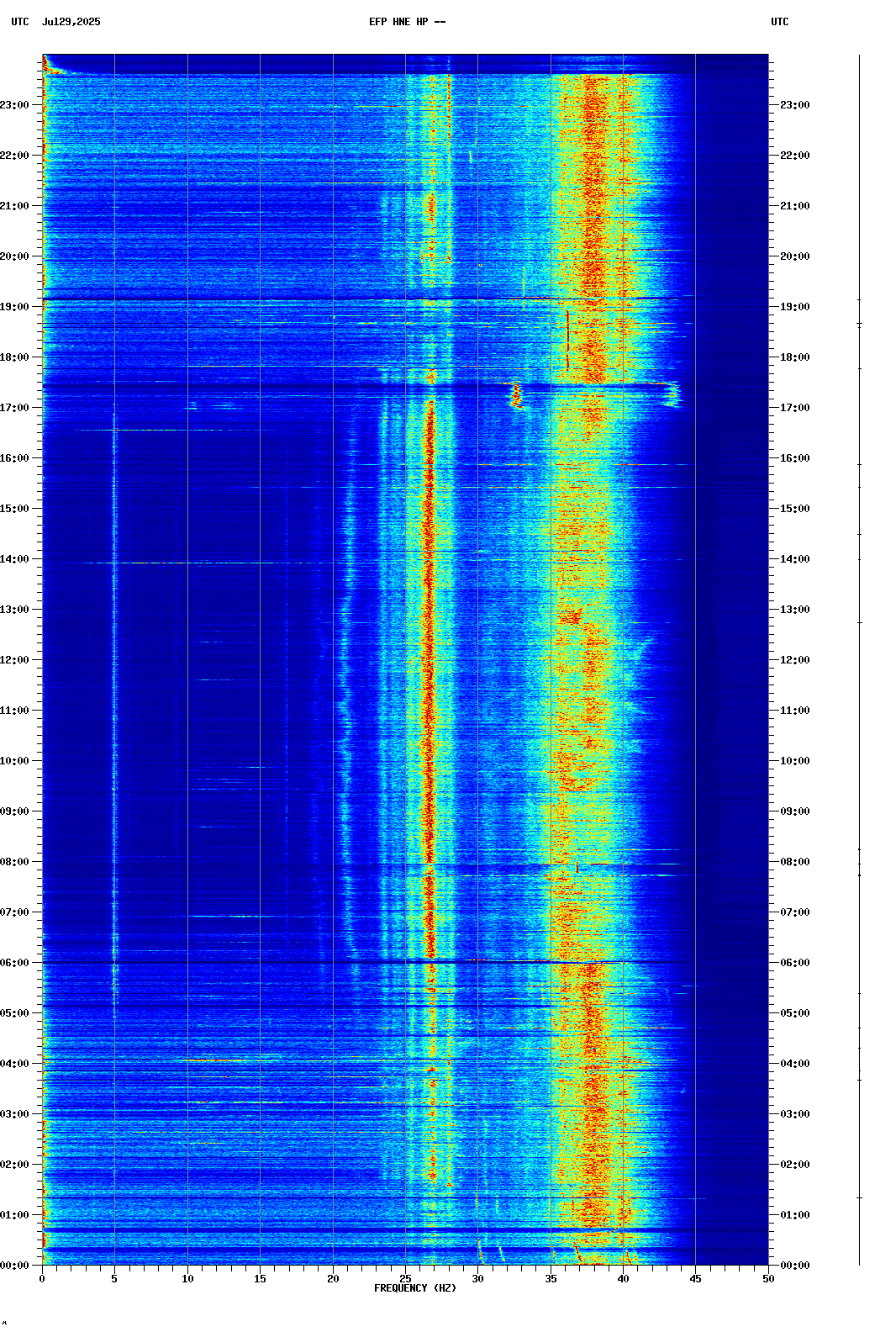This screenshot has width=896, height=1332.
Task: Select the 15 Hz frequency tick label
Action: tap(260, 1279)
